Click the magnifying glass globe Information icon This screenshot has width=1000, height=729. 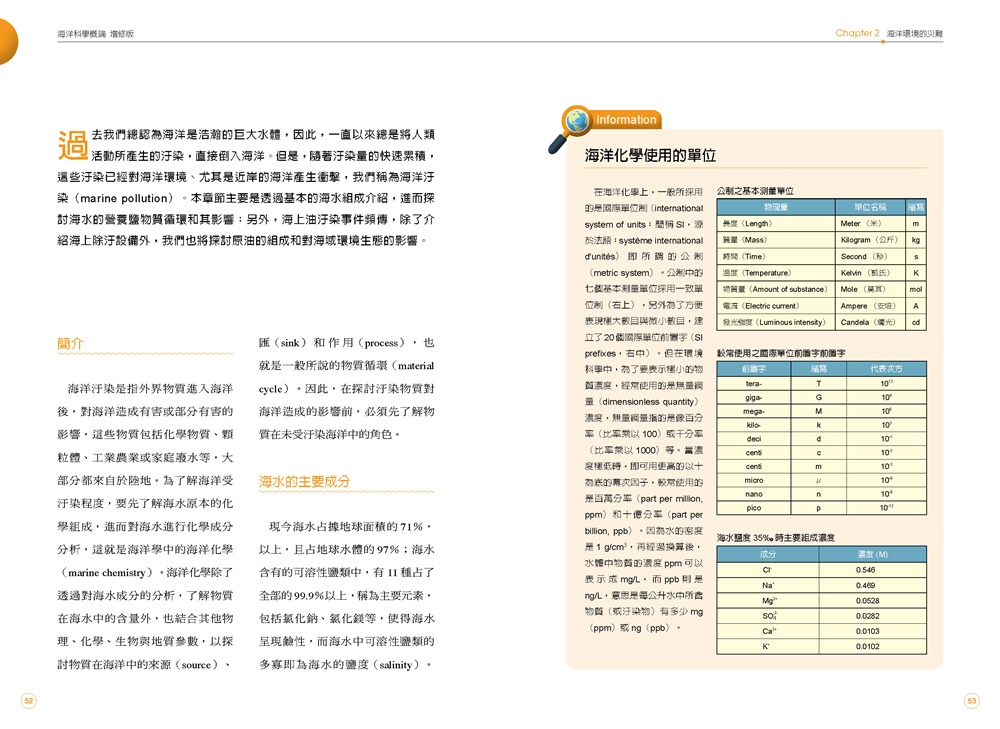[x=570, y=128]
